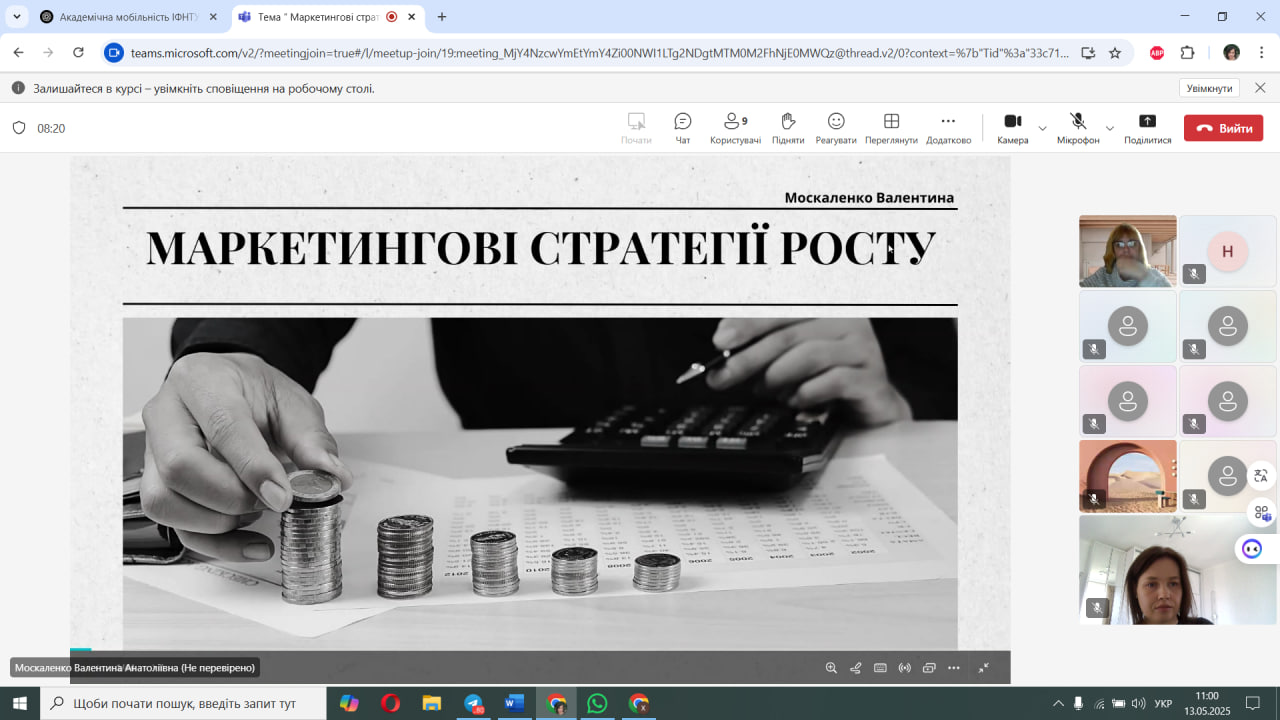
Task: Switch to the Академічна мобільність browser tab
Action: [126, 17]
